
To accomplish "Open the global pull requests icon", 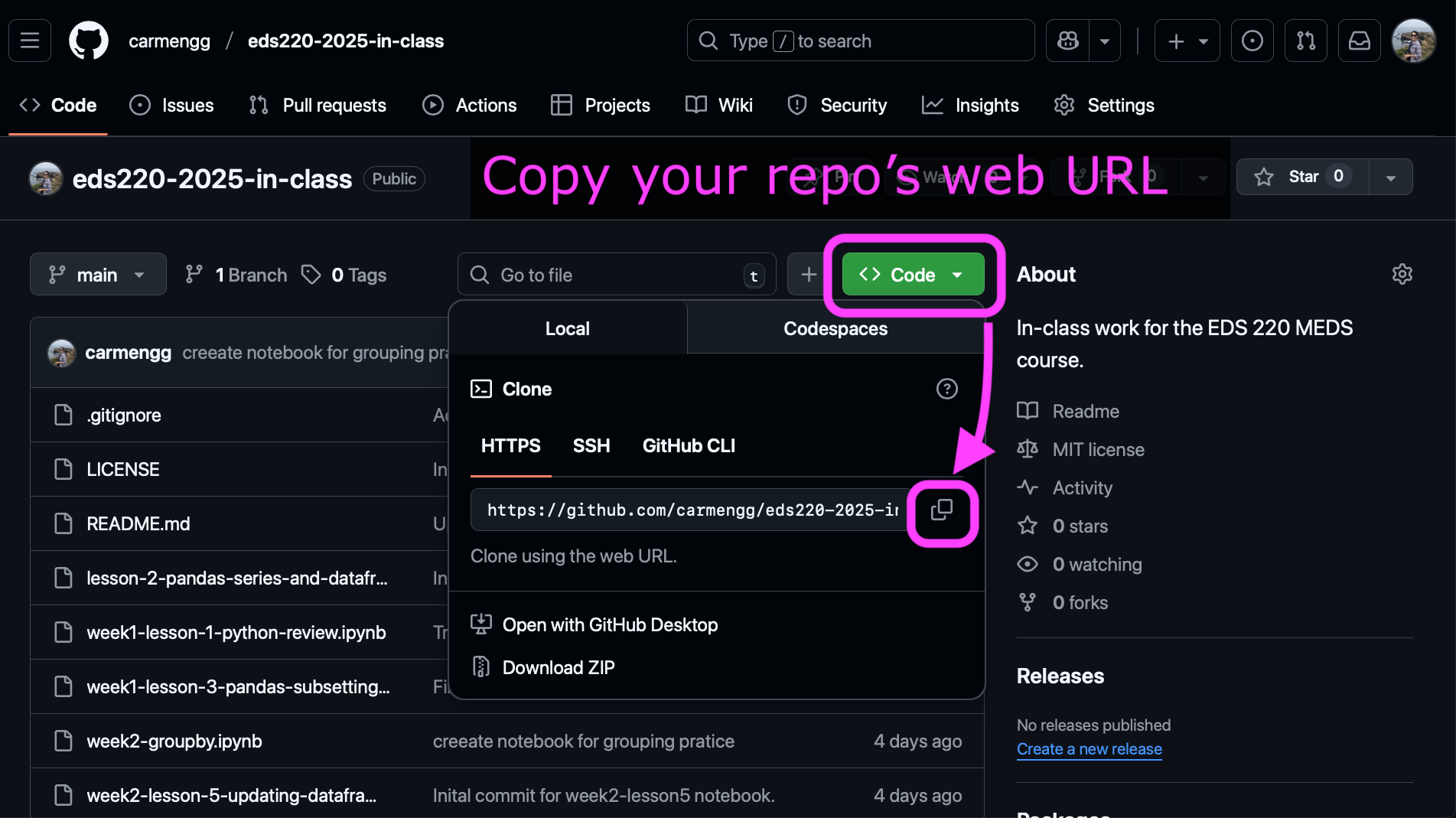I will (x=1305, y=41).
